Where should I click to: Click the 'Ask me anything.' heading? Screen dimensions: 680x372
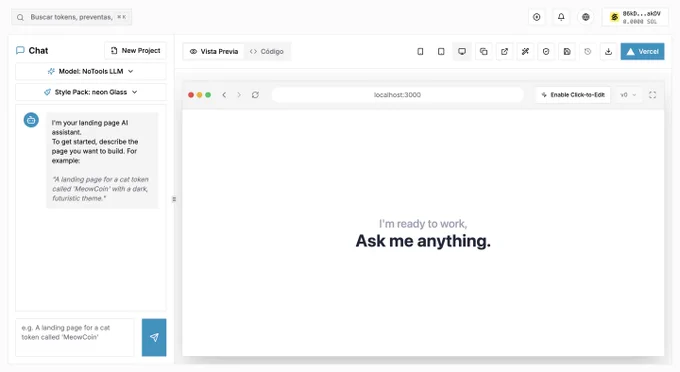(423, 241)
